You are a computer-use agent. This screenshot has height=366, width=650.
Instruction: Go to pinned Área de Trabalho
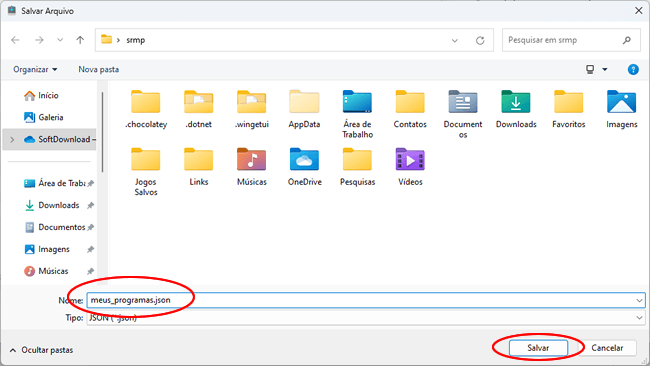point(55,183)
